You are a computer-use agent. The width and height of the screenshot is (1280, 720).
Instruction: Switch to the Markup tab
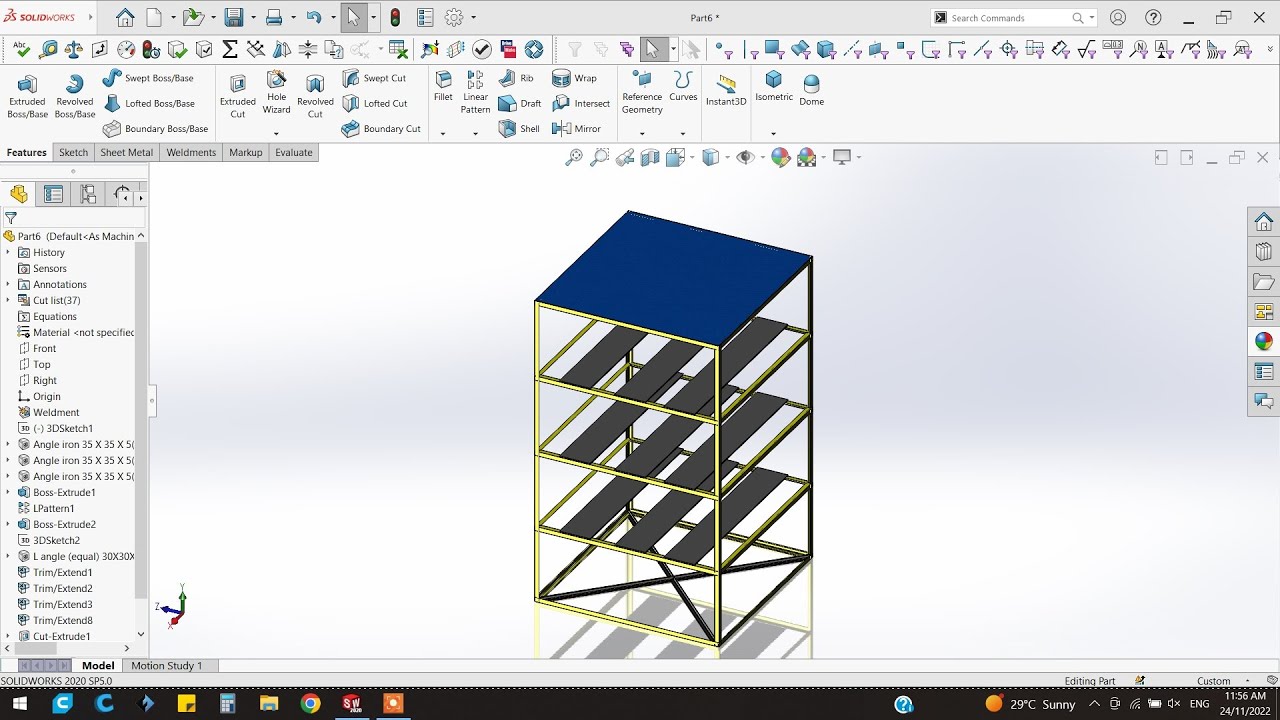[245, 153]
